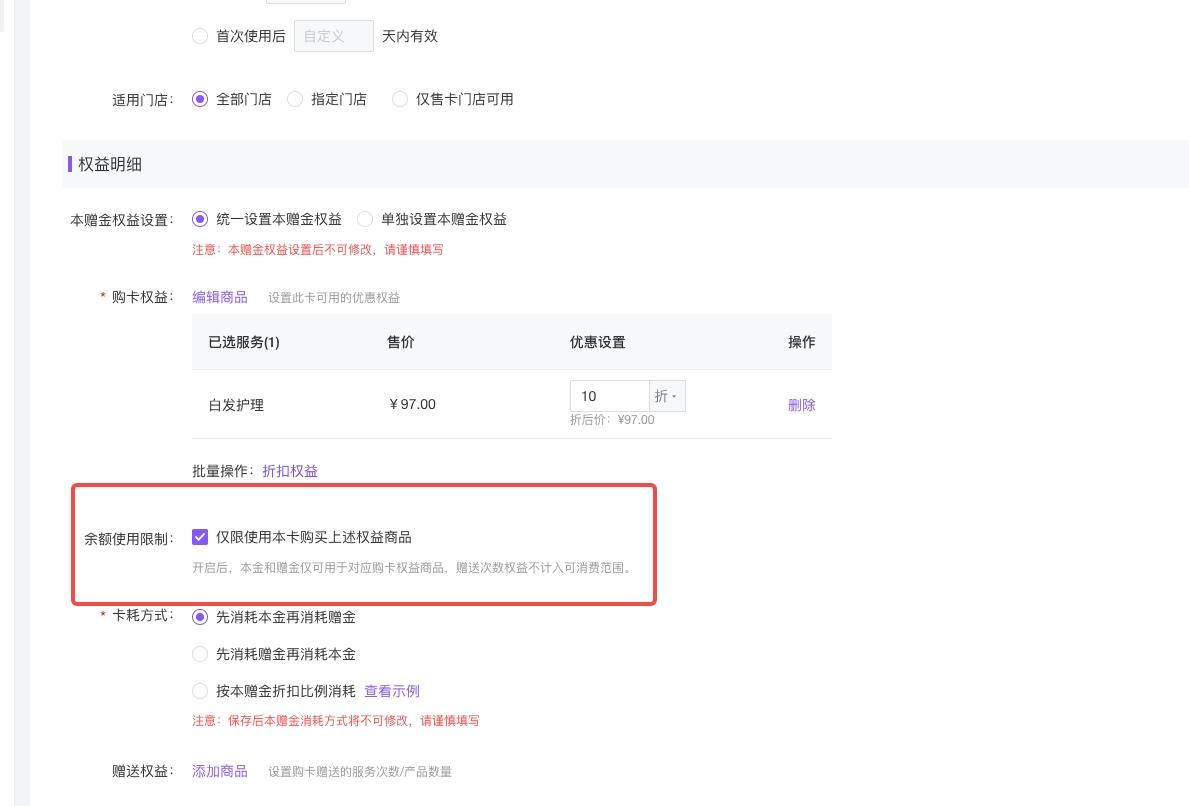Click the 售价 column header

click(401, 342)
